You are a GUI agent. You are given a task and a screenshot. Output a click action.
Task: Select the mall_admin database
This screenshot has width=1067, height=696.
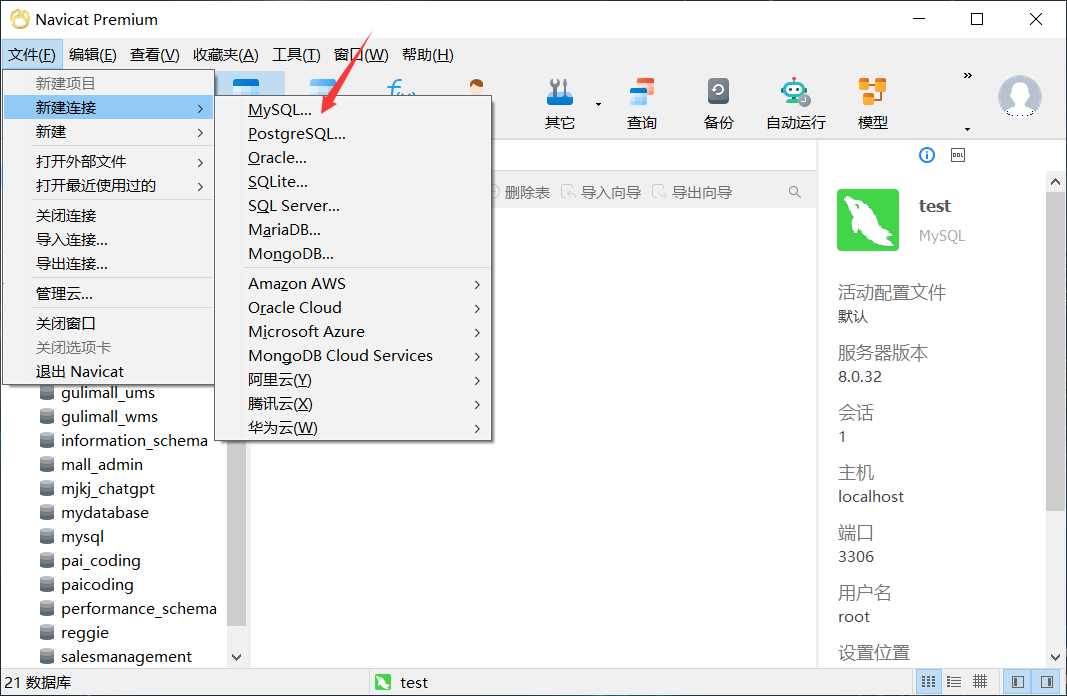point(101,465)
